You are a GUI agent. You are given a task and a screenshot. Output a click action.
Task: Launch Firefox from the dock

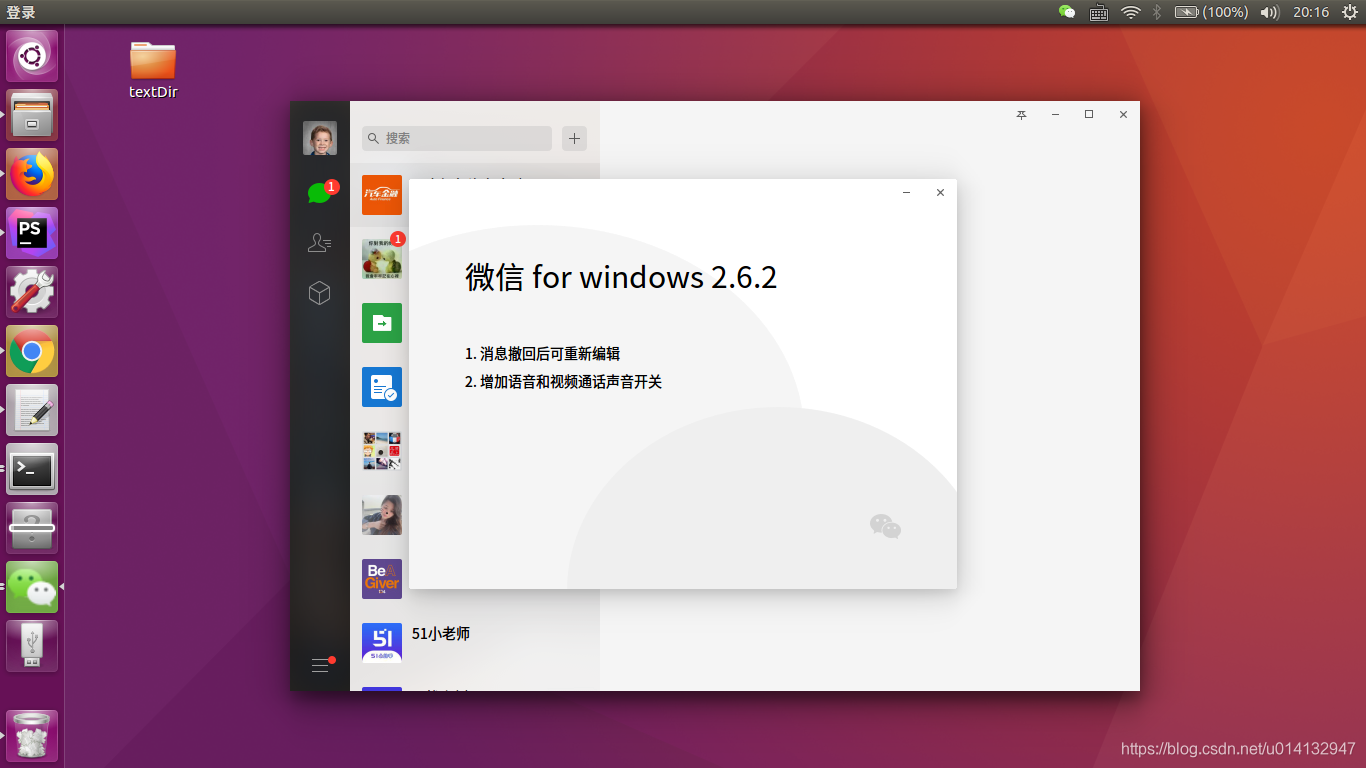(32, 174)
